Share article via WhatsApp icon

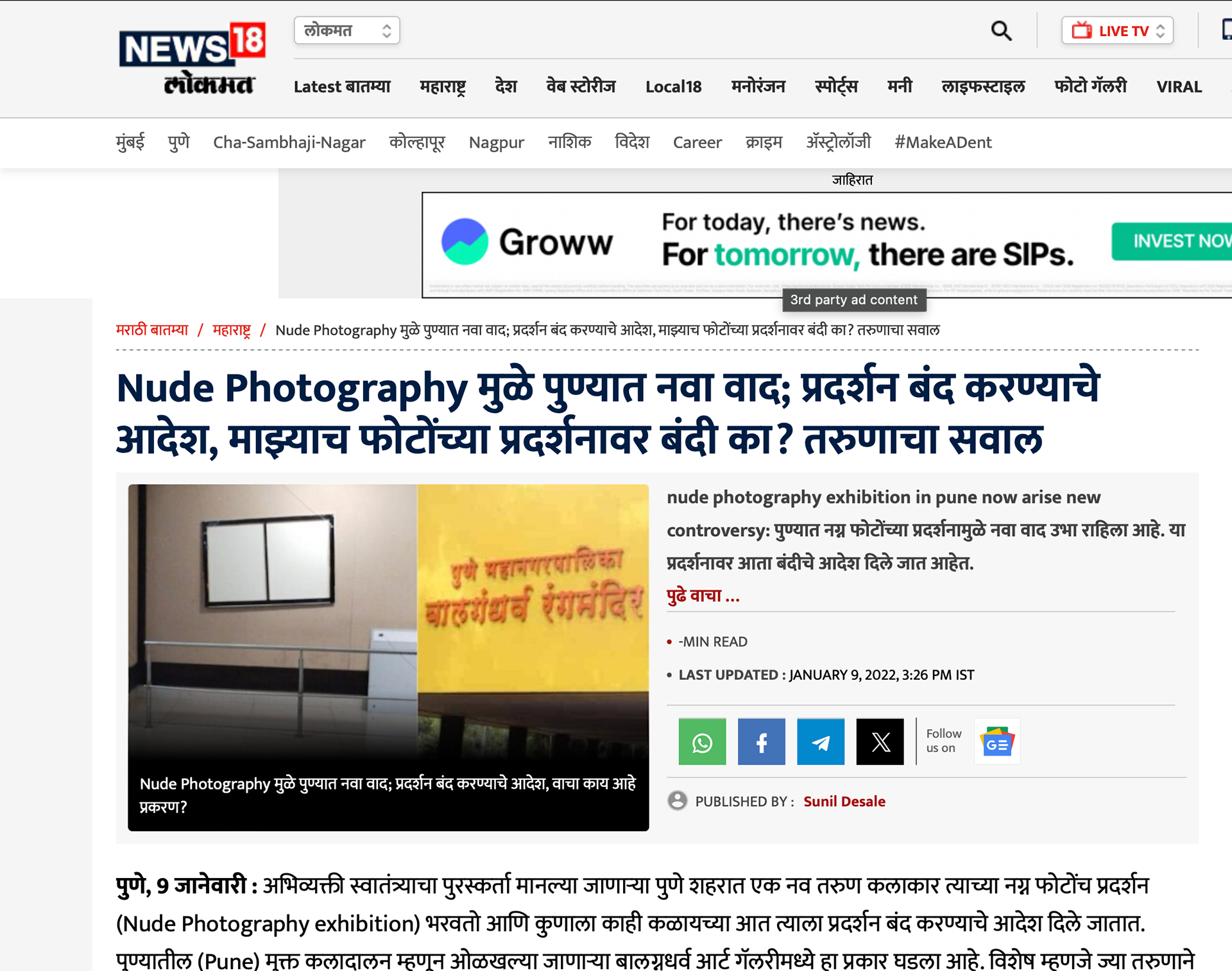(x=702, y=742)
